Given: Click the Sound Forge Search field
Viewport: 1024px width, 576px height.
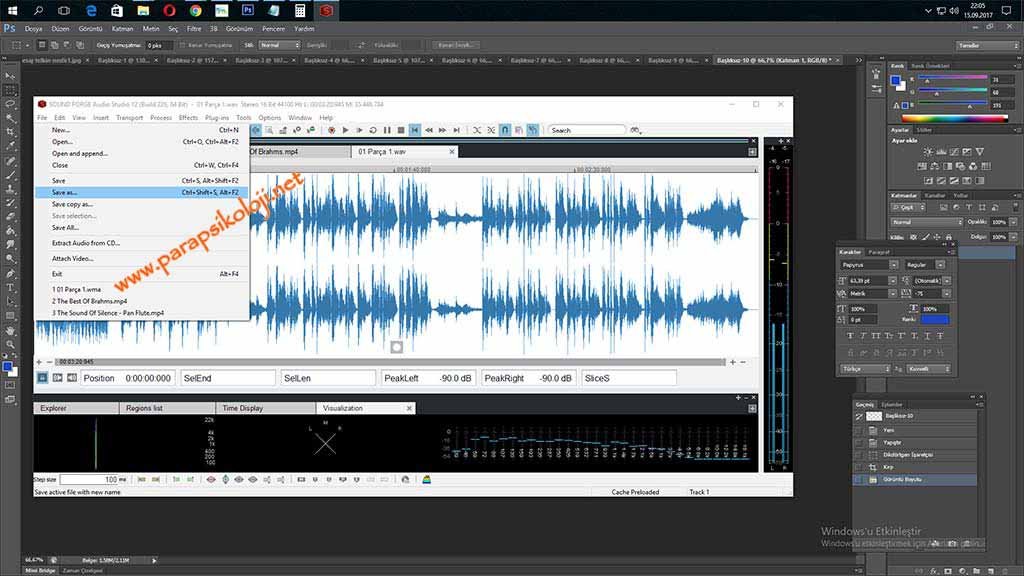Looking at the screenshot, I should pyautogui.click(x=586, y=131).
